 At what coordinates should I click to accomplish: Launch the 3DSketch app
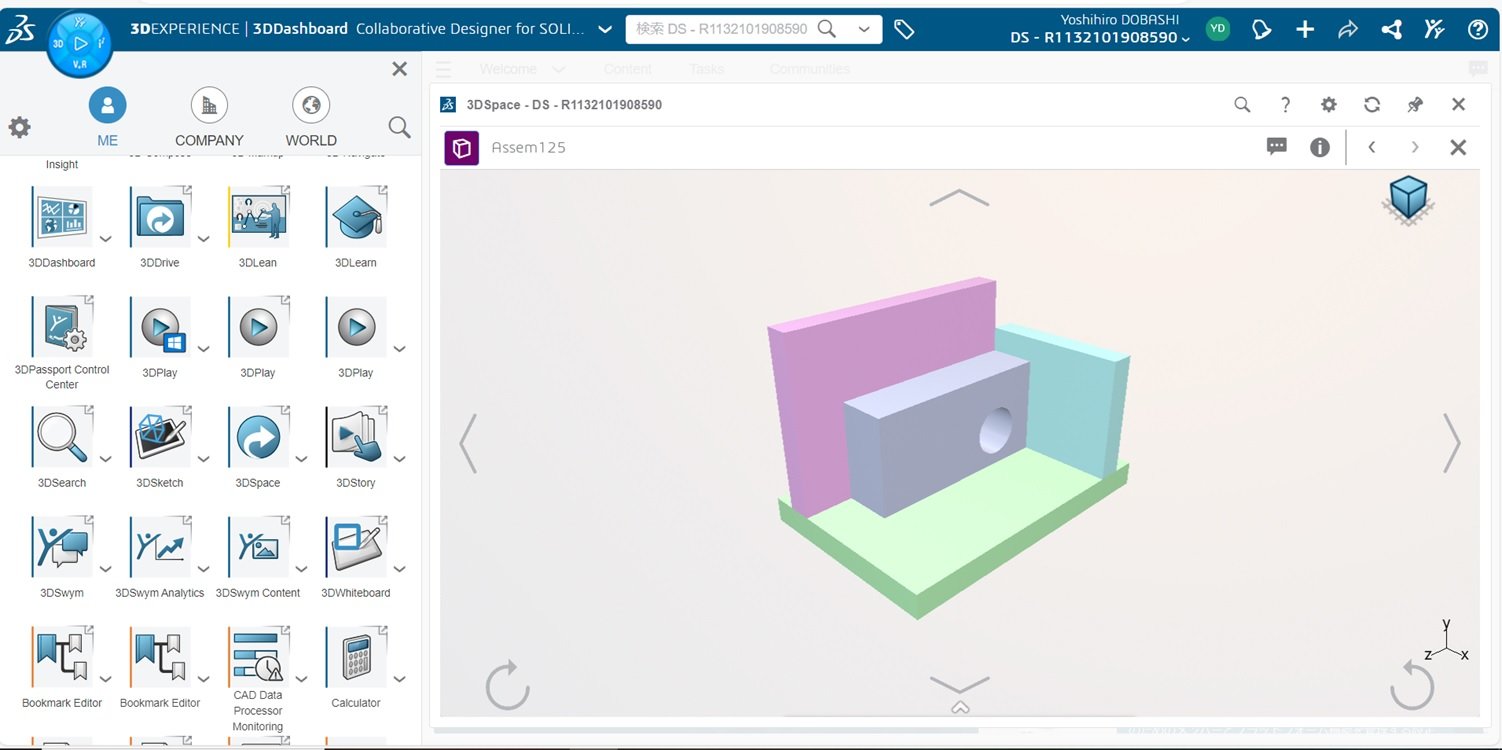coord(160,437)
